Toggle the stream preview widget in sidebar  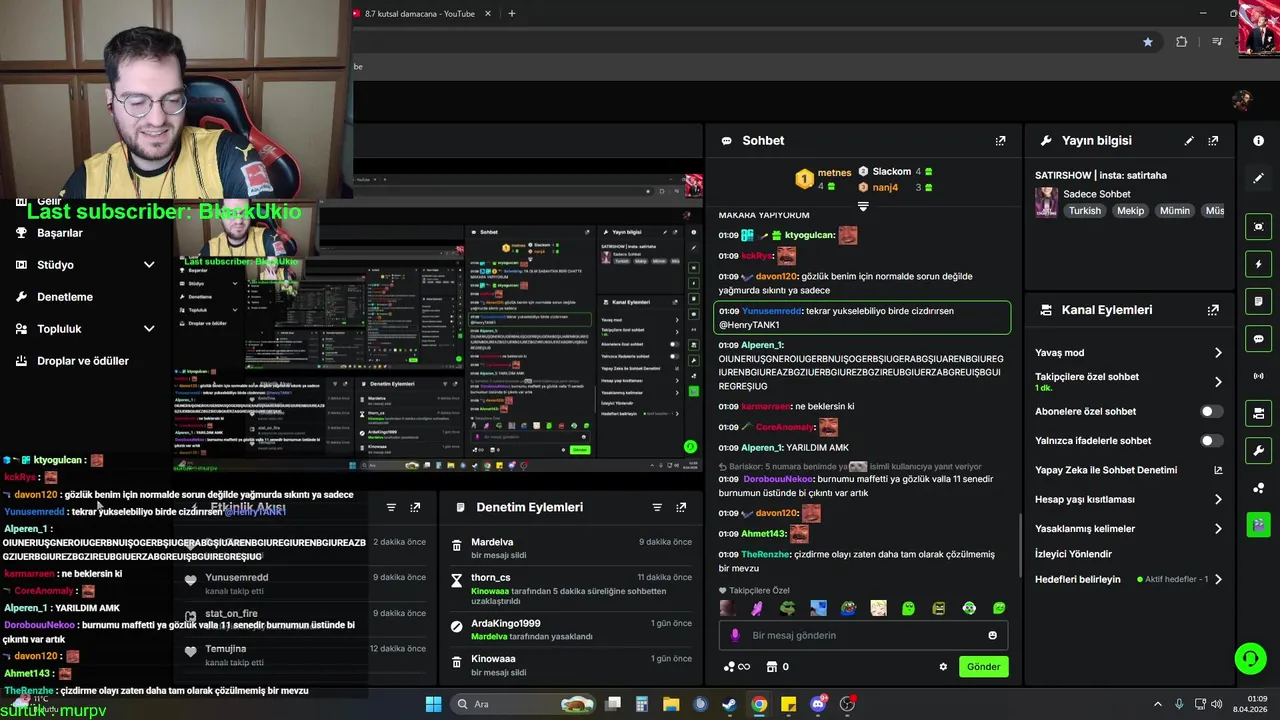point(1258,227)
